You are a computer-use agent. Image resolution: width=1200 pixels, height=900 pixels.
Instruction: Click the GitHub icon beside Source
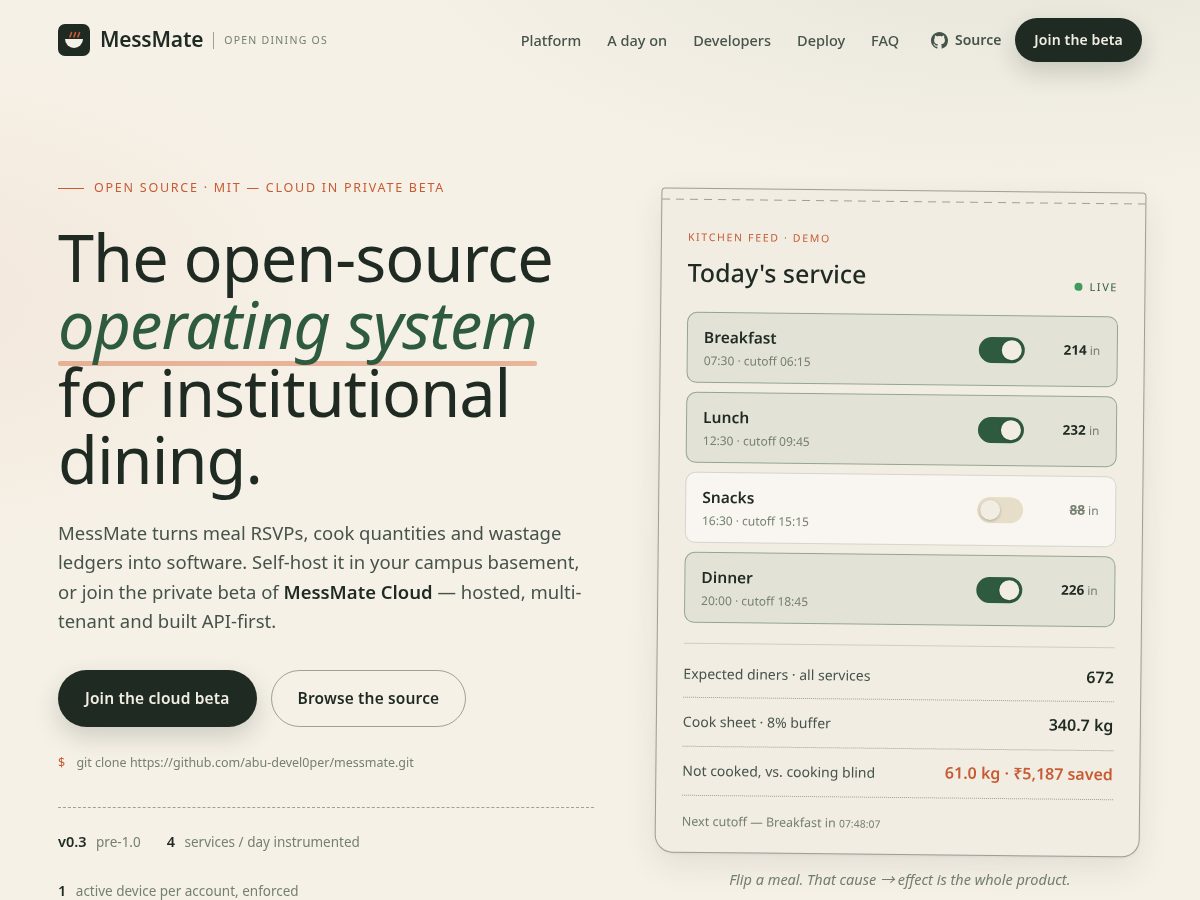[x=939, y=40]
